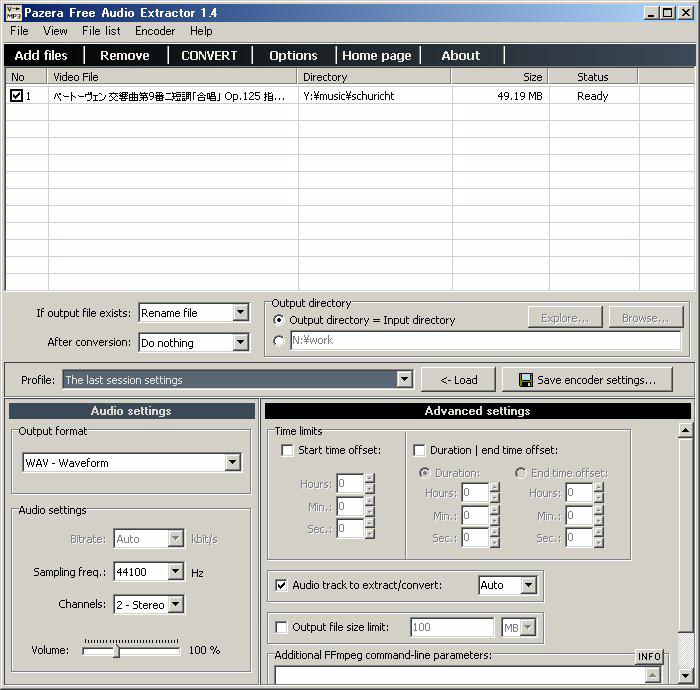Click the Advanced settings scroll up arrow

tap(685, 431)
